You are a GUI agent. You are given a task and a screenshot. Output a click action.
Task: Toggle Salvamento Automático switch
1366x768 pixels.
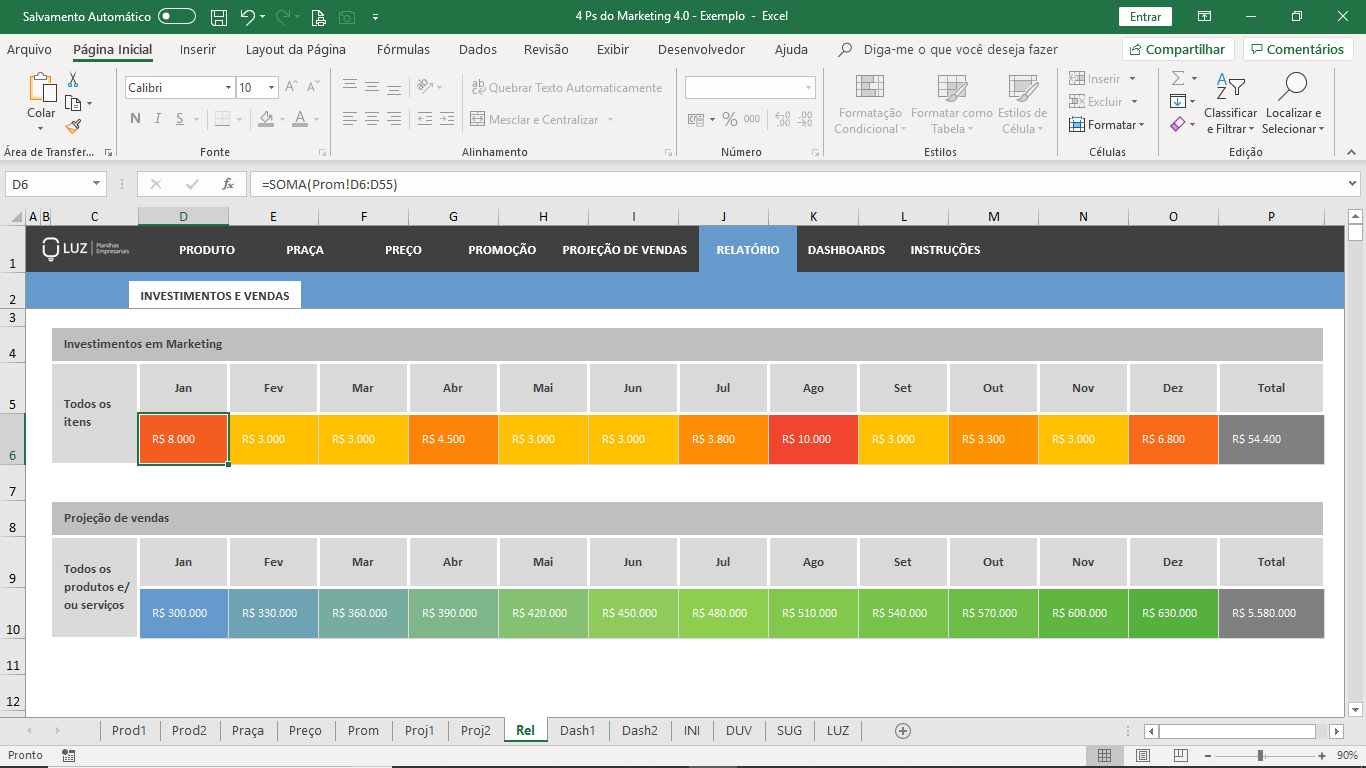tap(177, 17)
